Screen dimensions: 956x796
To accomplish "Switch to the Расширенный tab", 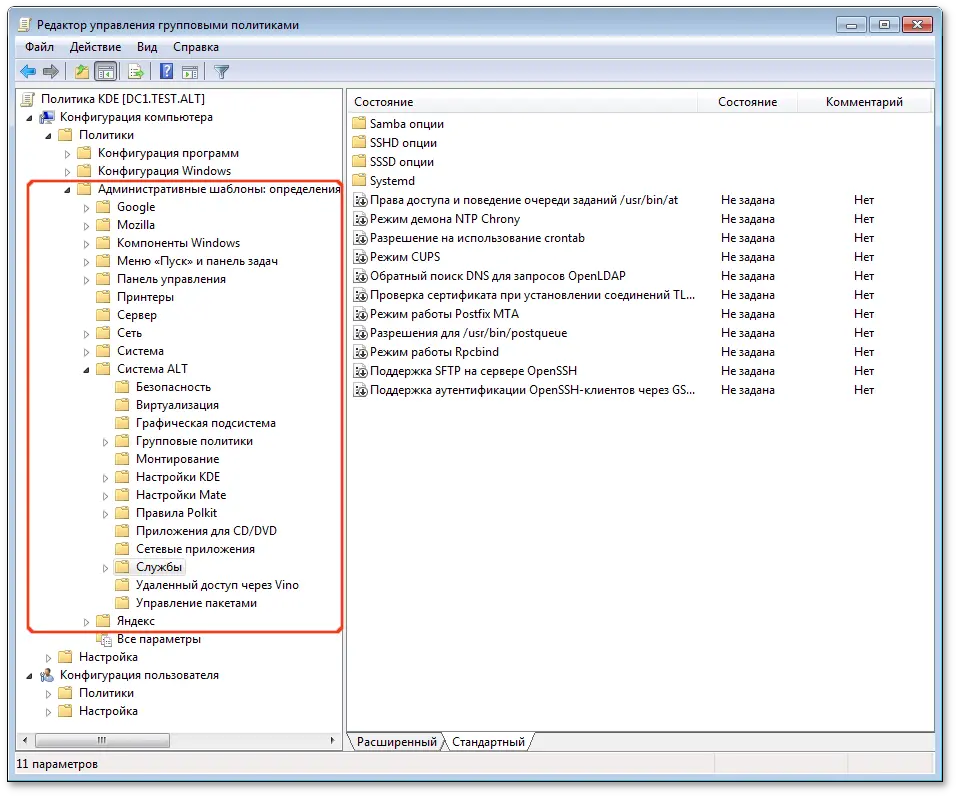I will [x=396, y=742].
